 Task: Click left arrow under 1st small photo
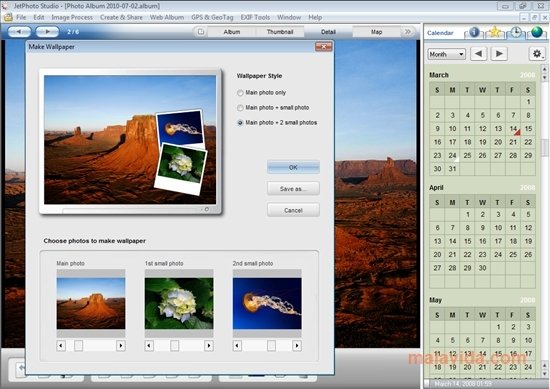coord(149,346)
